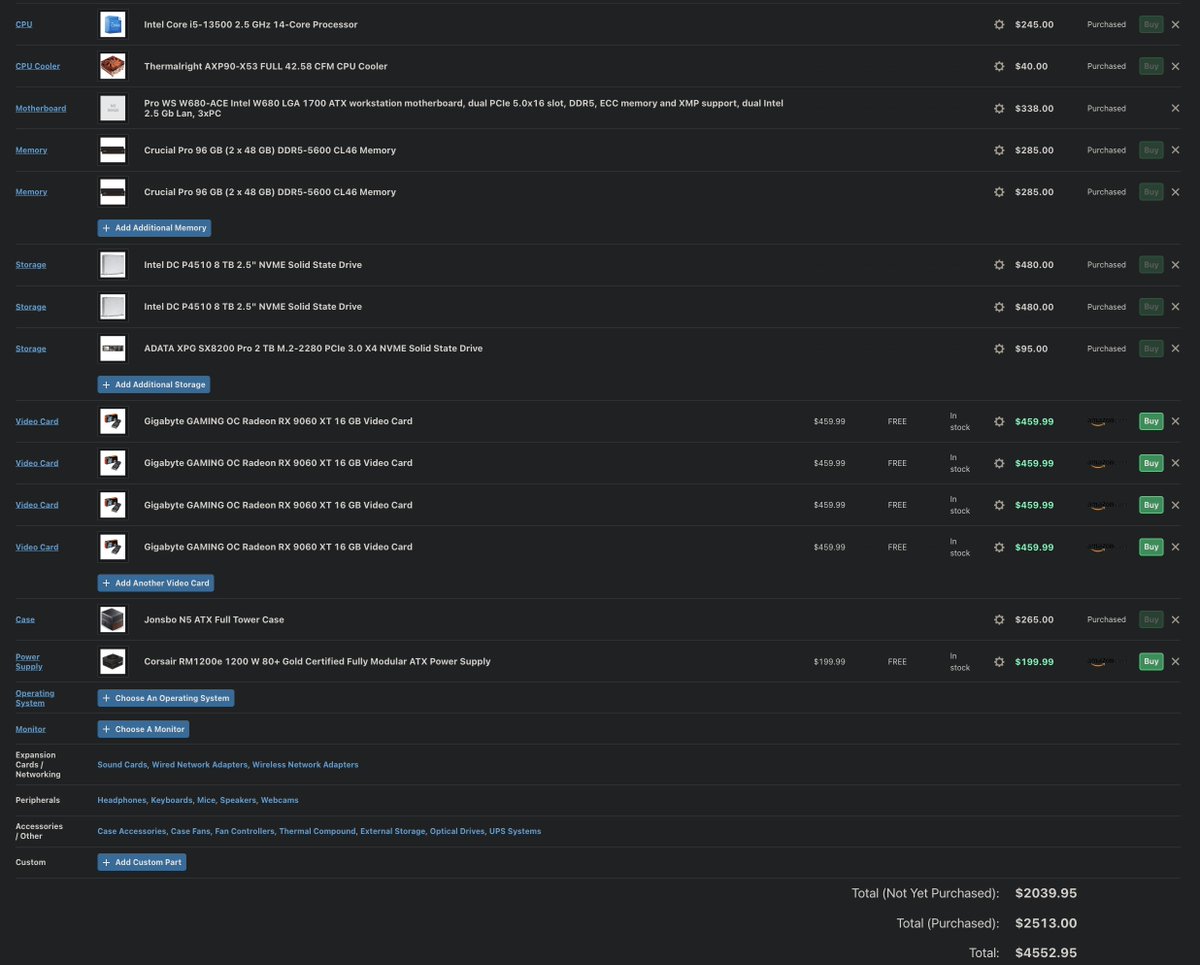Browse Webcams peripherals link

coord(279,800)
